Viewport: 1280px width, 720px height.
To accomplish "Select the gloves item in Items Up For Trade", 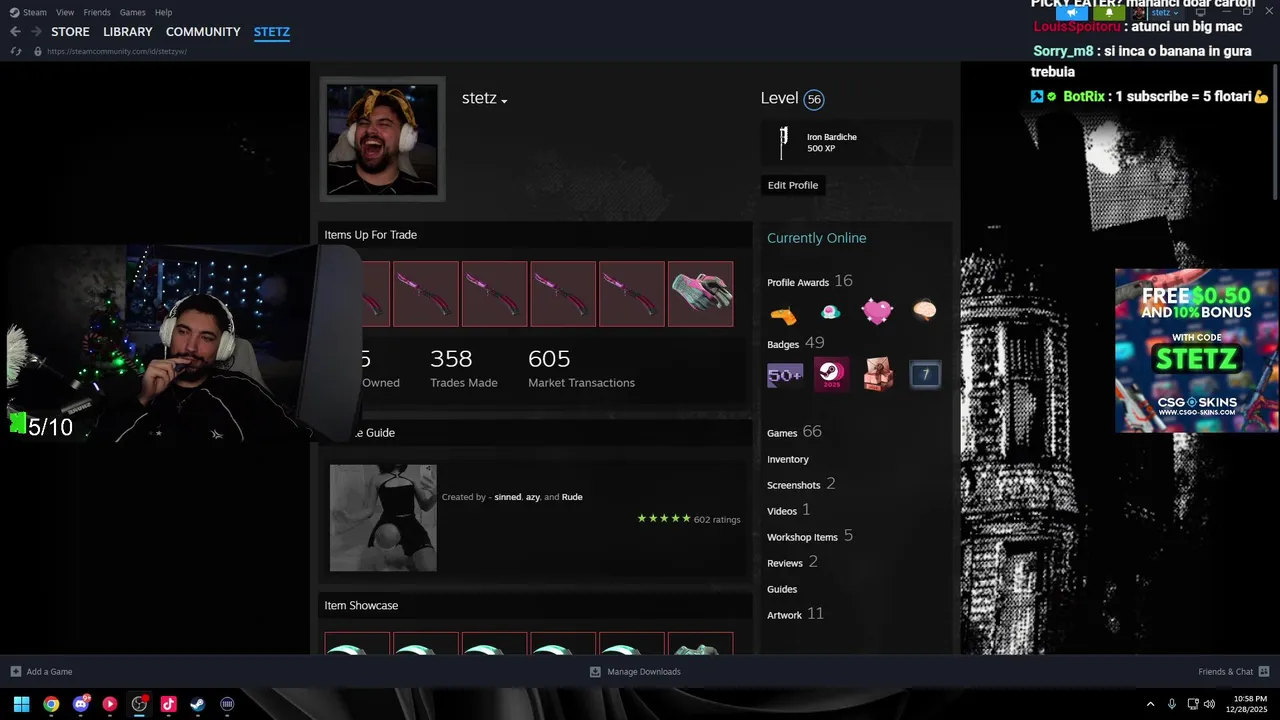I will click(700, 294).
